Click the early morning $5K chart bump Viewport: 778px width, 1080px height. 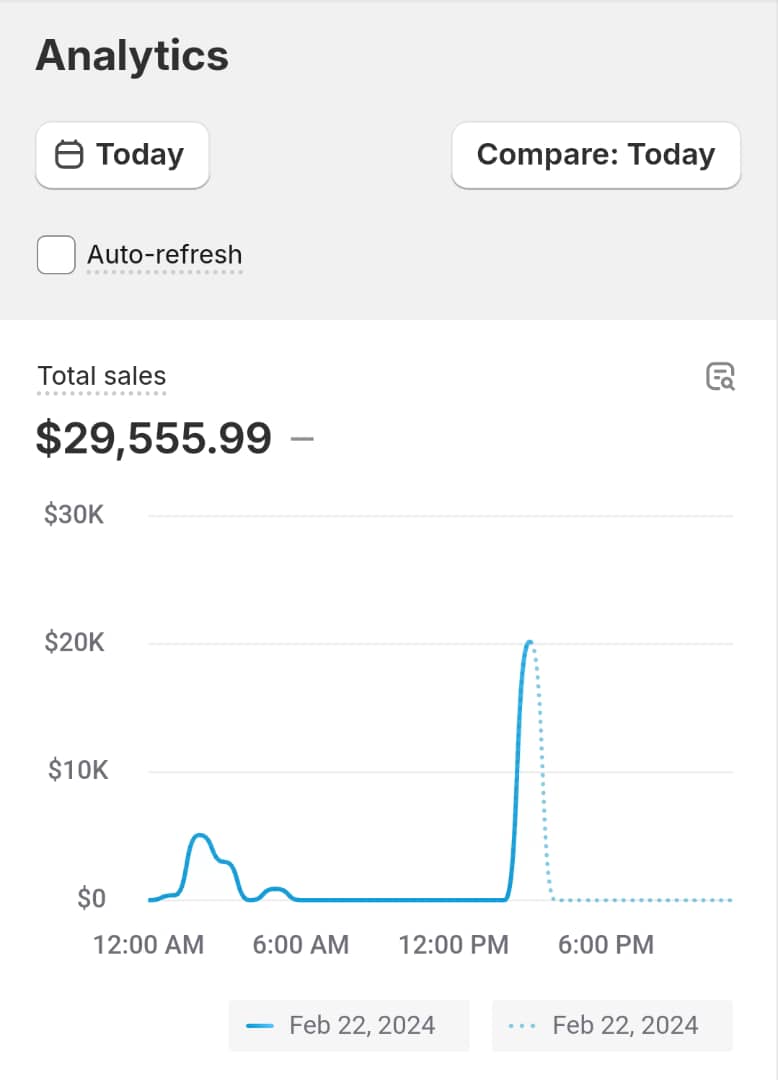pyautogui.click(x=200, y=835)
